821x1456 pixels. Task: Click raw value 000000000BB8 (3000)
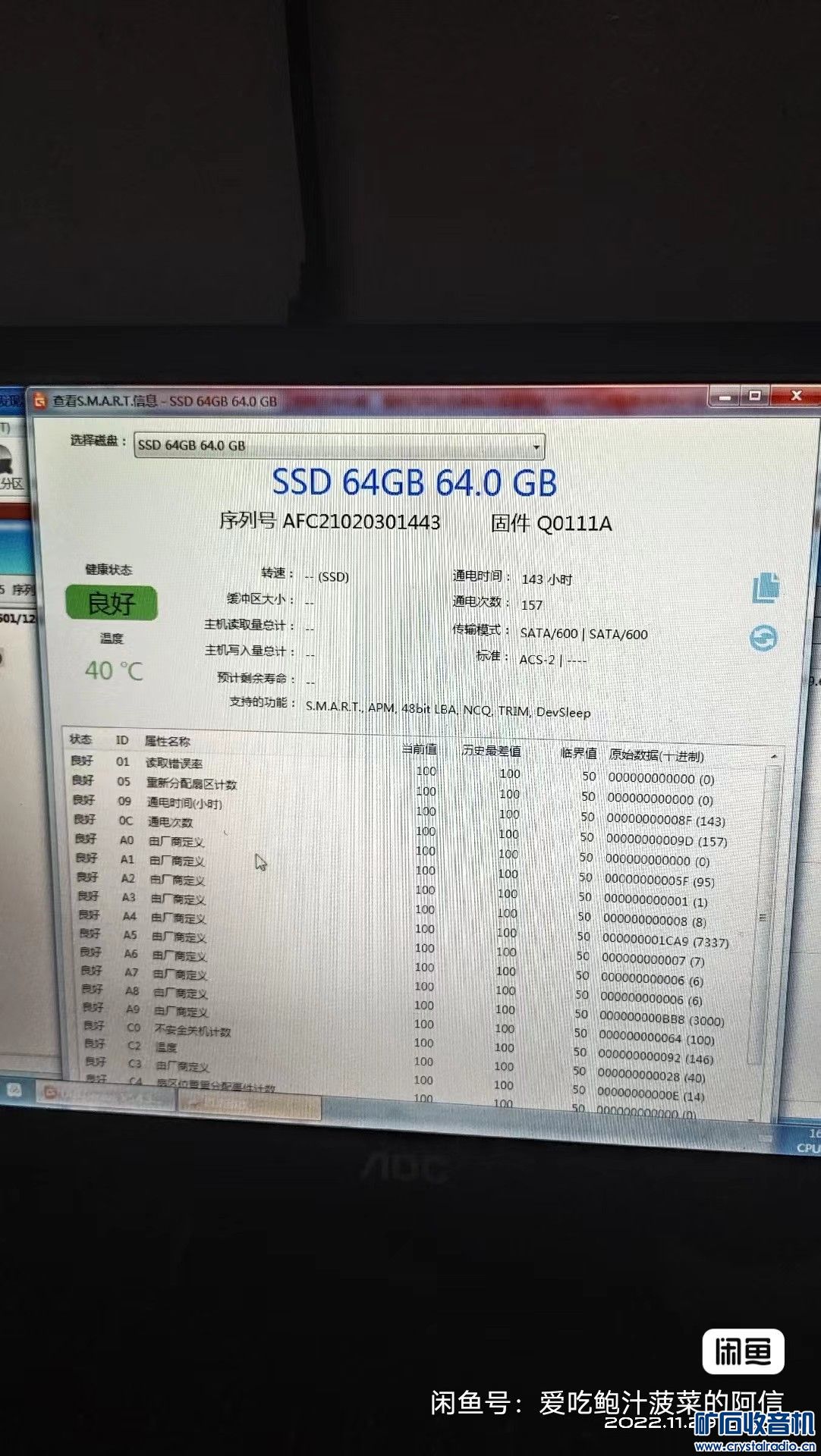[x=661, y=1018]
